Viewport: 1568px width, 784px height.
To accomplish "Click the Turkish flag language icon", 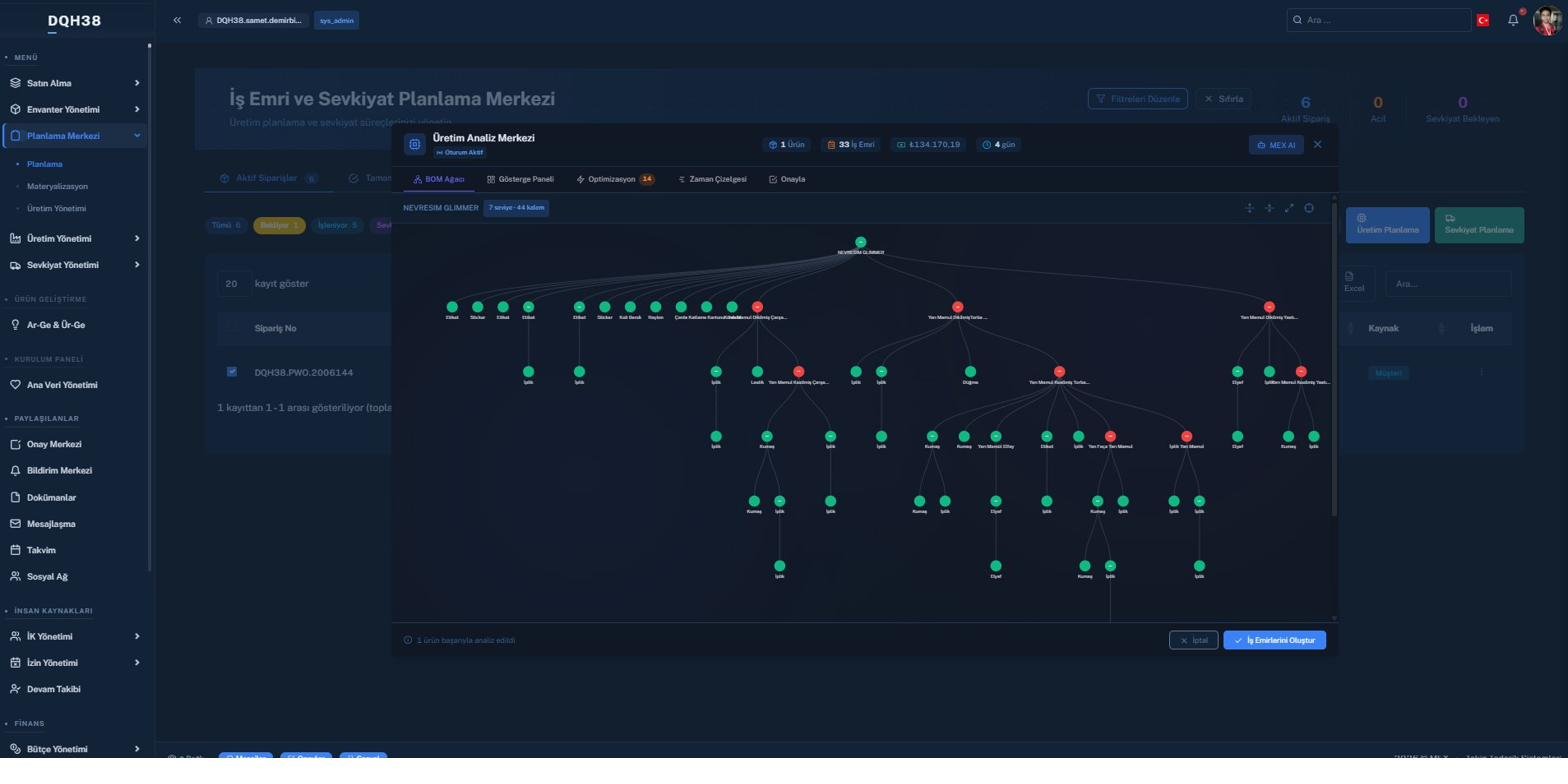I will (1483, 20).
